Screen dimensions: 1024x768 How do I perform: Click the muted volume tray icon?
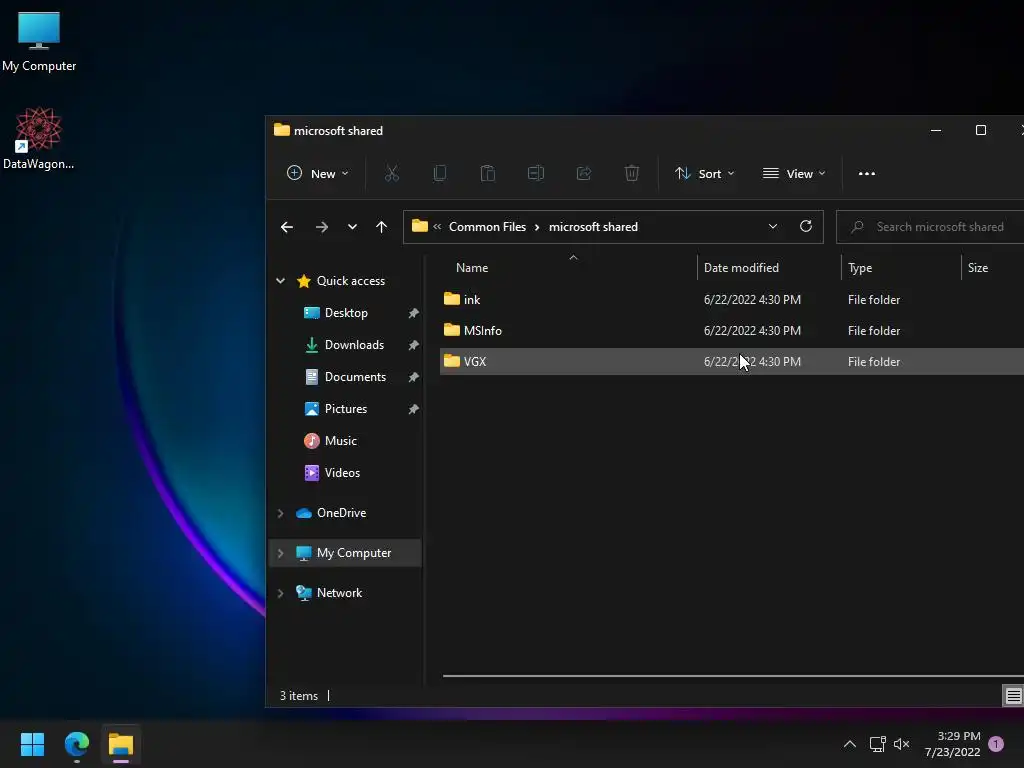901,744
